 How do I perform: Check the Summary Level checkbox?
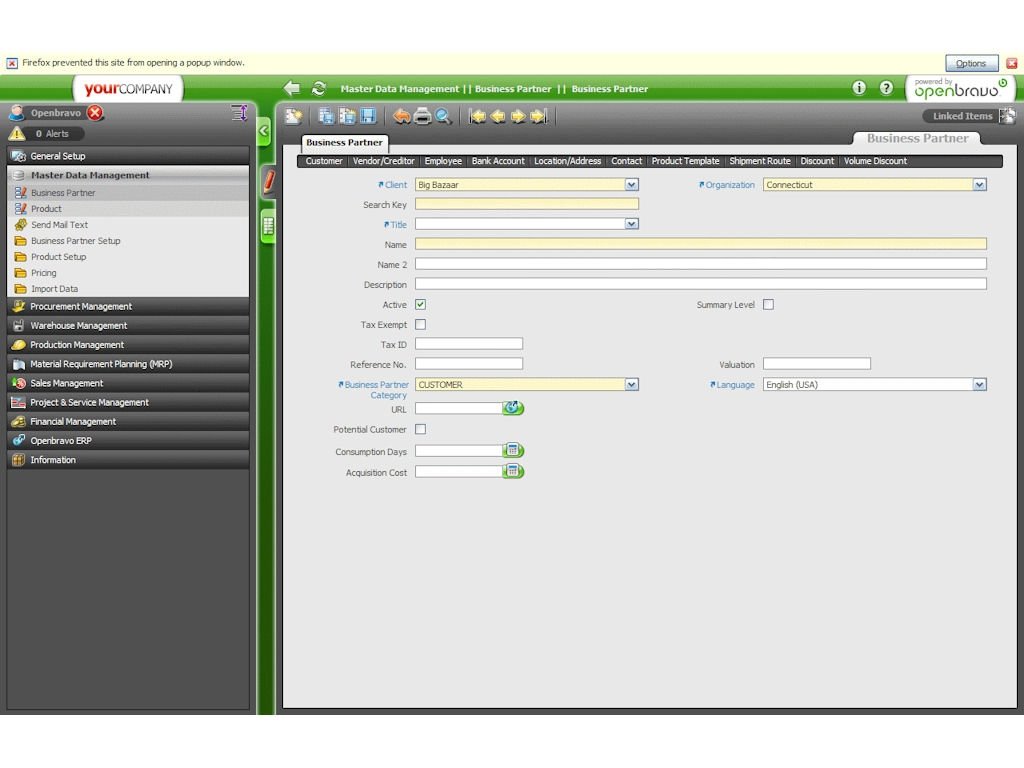click(769, 304)
